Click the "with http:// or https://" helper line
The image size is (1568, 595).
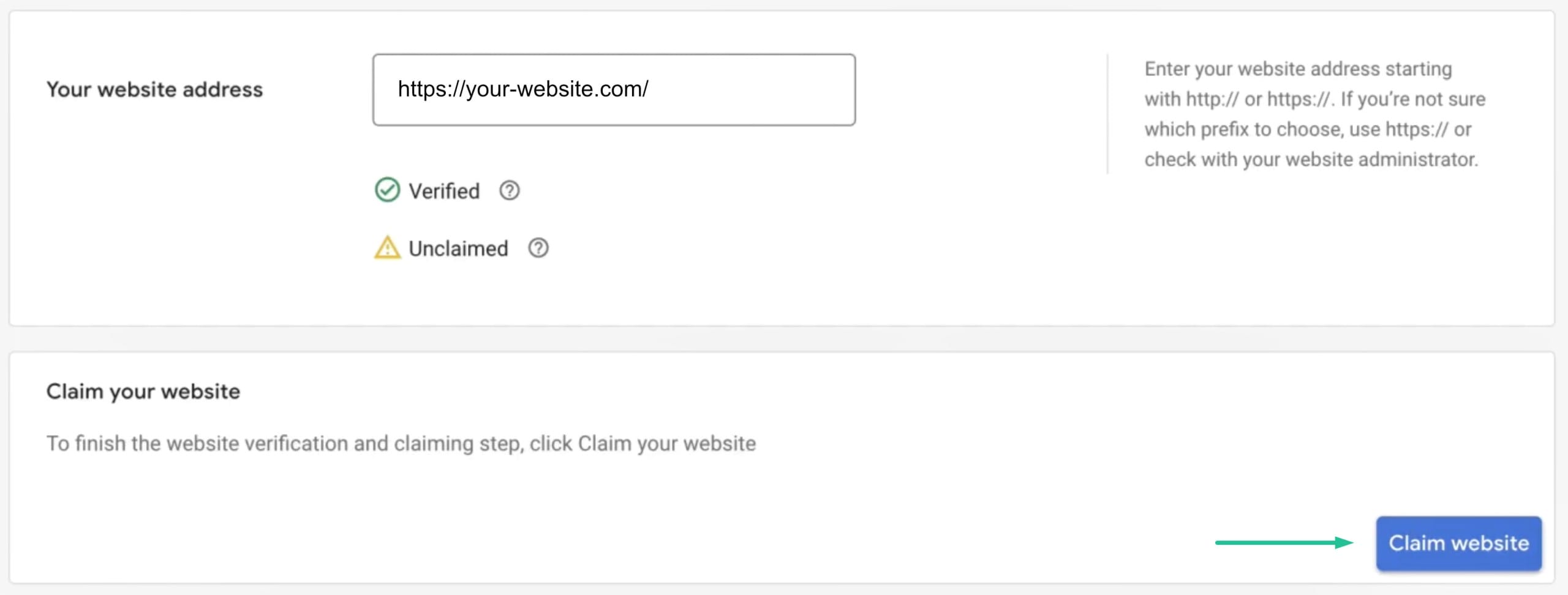pyautogui.click(x=1314, y=99)
